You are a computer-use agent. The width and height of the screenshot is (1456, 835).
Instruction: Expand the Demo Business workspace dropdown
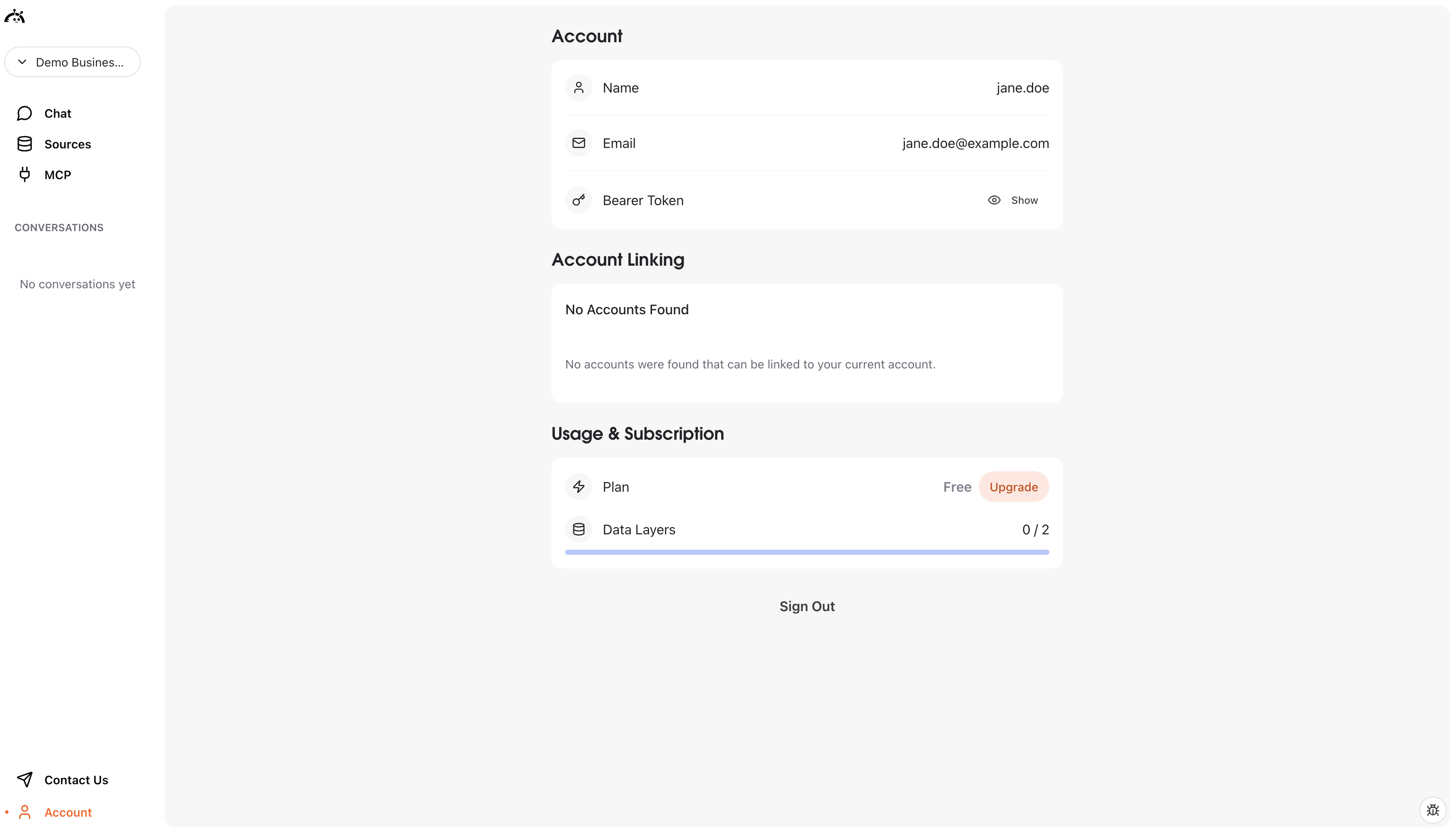tap(72, 61)
